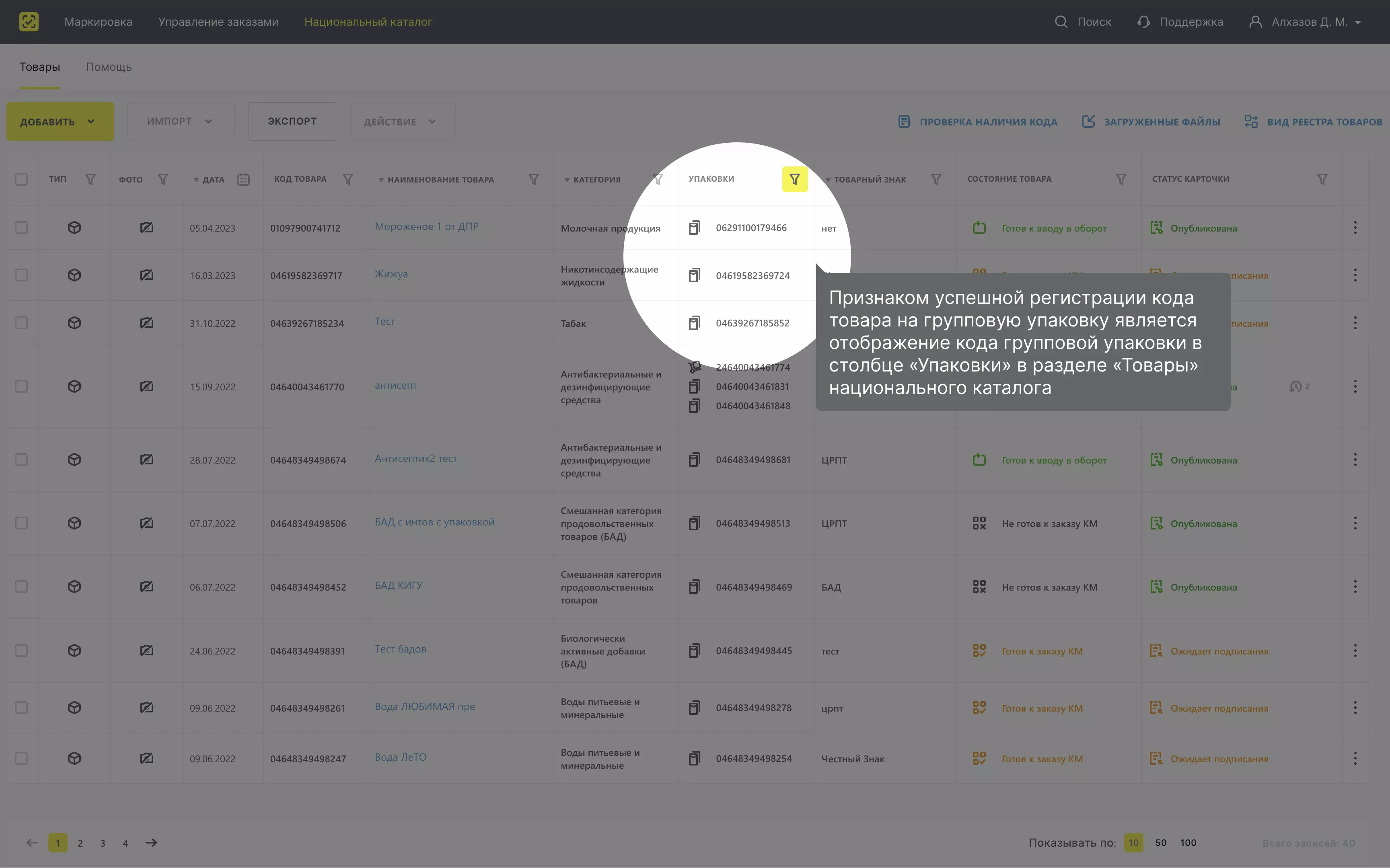Viewport: 1390px width, 868px height.
Task: Click package icon next to 04619582369724
Action: pos(694,275)
